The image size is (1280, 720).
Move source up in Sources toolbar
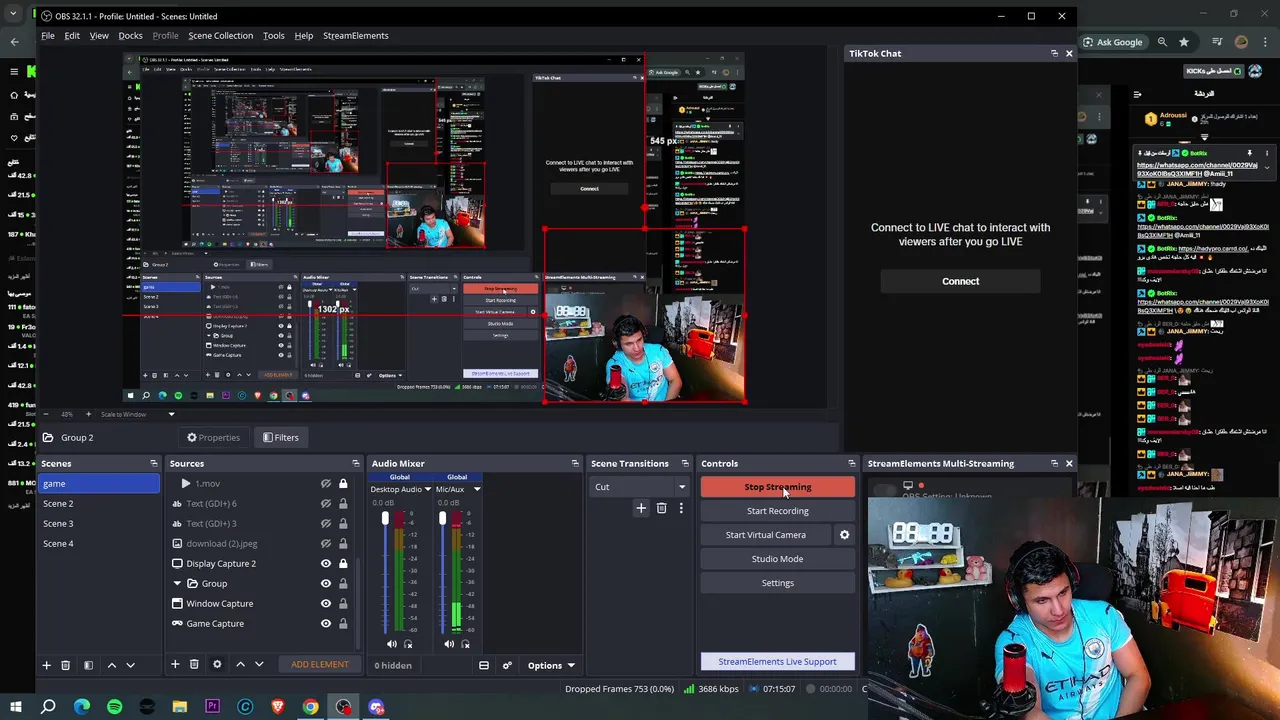240,664
